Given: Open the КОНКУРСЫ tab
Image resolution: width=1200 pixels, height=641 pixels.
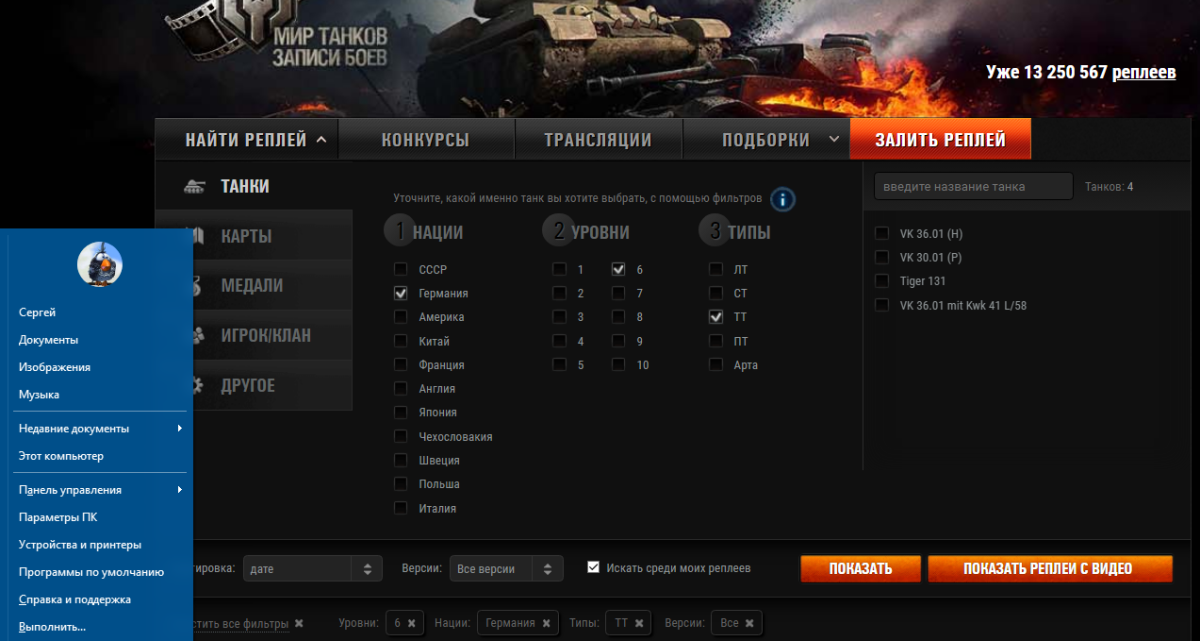Looking at the screenshot, I should click(425, 140).
